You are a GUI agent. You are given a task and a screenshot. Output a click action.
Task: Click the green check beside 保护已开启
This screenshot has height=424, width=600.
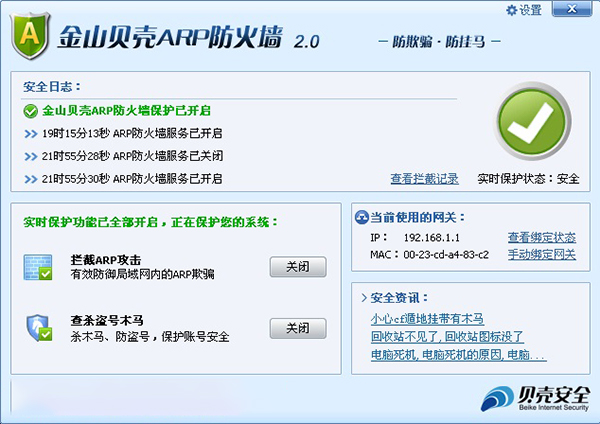30,111
